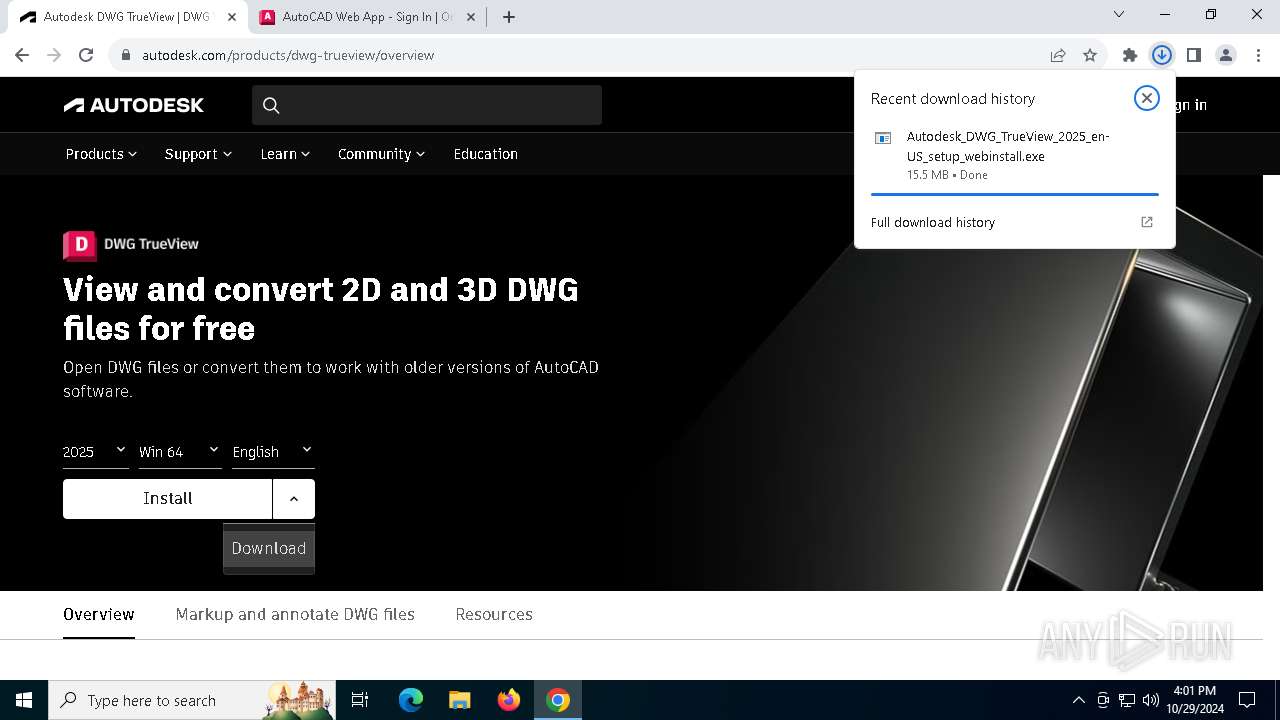Click the Install button
Viewport: 1280px width, 720px height.
pyautogui.click(x=167, y=498)
